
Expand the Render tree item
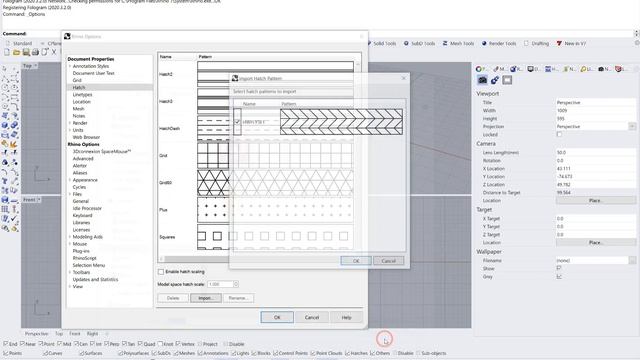point(70,123)
